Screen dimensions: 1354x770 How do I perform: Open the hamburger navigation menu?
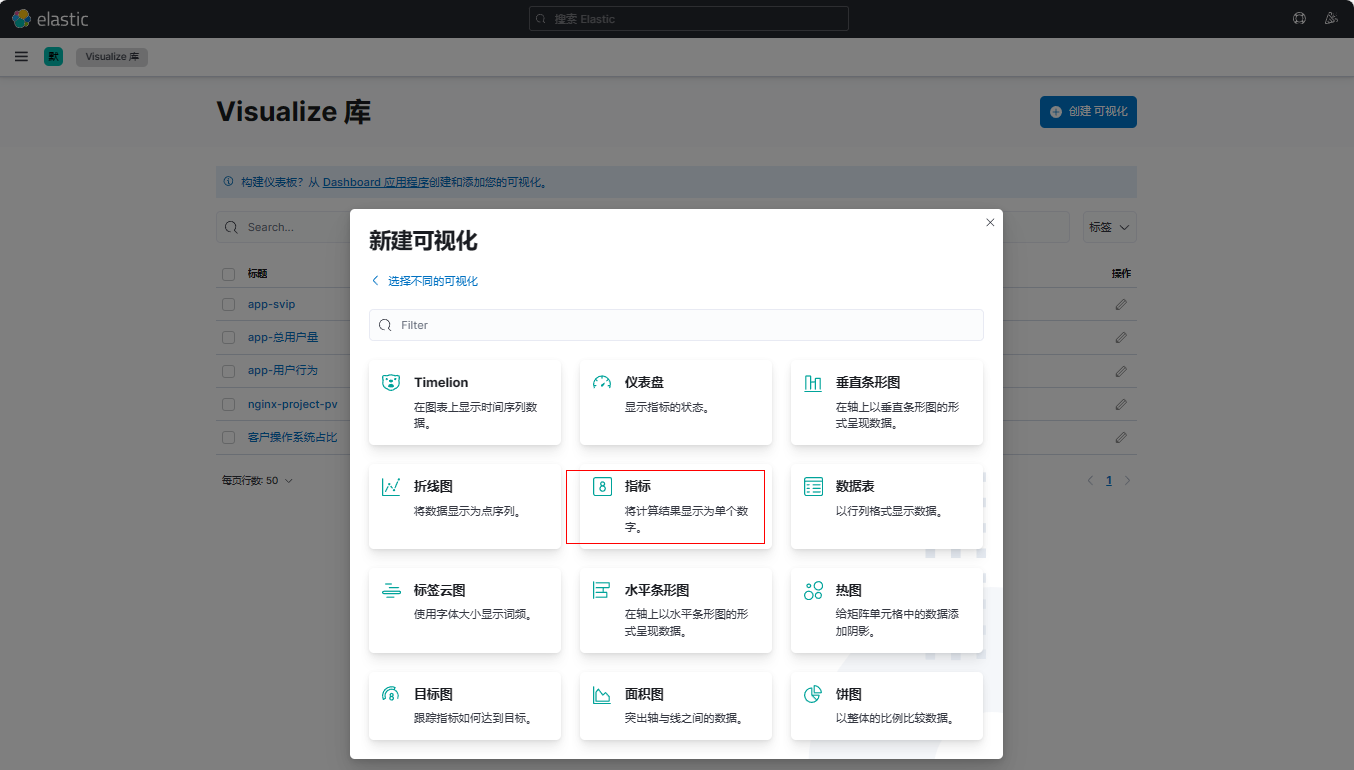pos(21,57)
